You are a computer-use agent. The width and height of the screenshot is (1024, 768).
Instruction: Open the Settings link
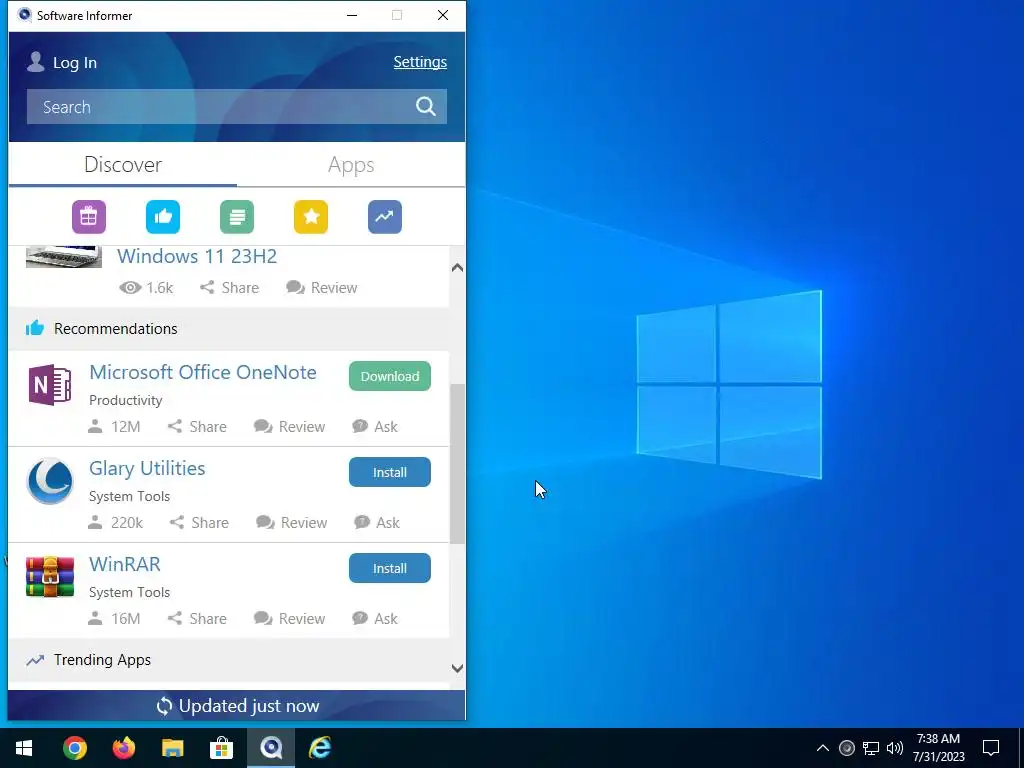pos(420,62)
